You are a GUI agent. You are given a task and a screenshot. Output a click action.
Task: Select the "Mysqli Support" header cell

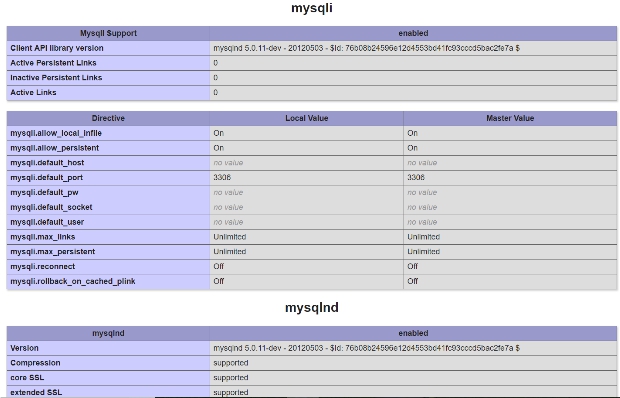click(x=108, y=33)
